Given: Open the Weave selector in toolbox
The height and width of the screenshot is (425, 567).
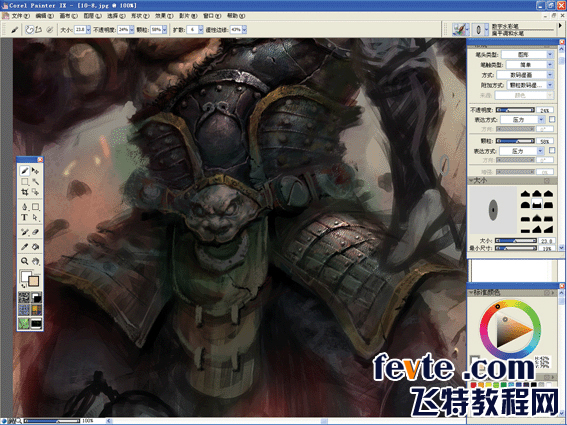Looking at the screenshot, I should pos(36,310).
